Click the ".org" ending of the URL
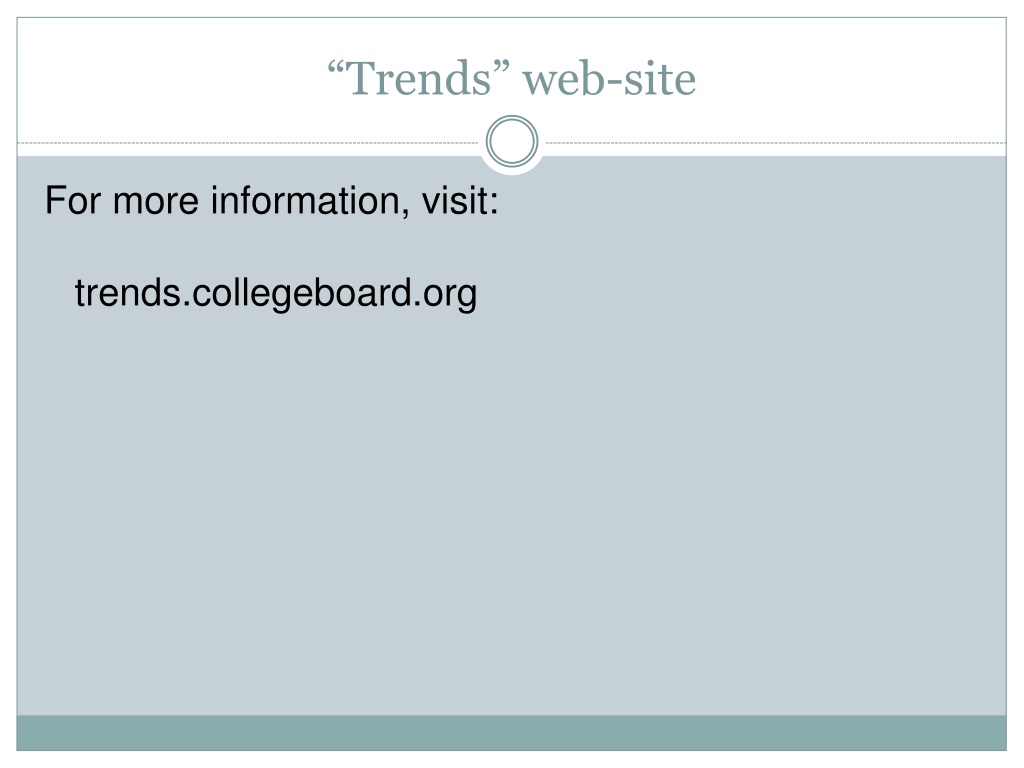Viewport: 1024px width, 768px height. [445, 295]
